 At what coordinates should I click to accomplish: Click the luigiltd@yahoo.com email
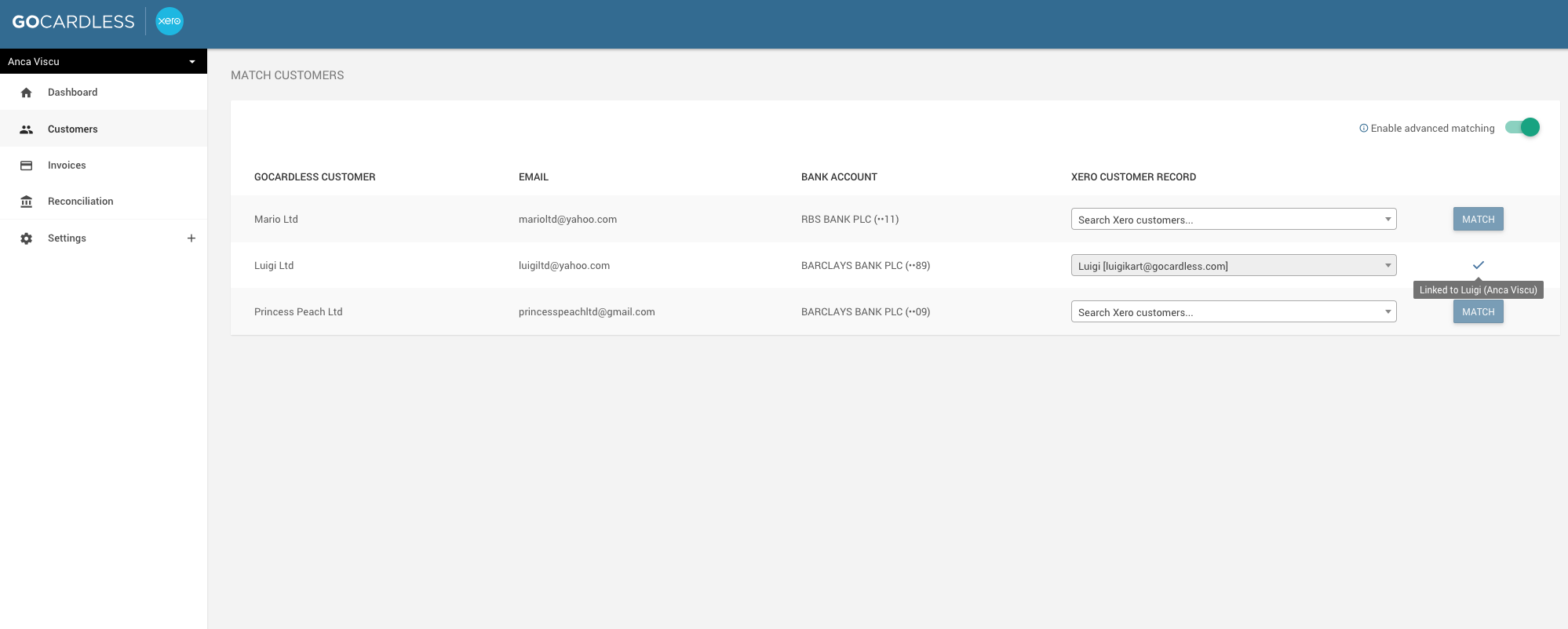(564, 265)
